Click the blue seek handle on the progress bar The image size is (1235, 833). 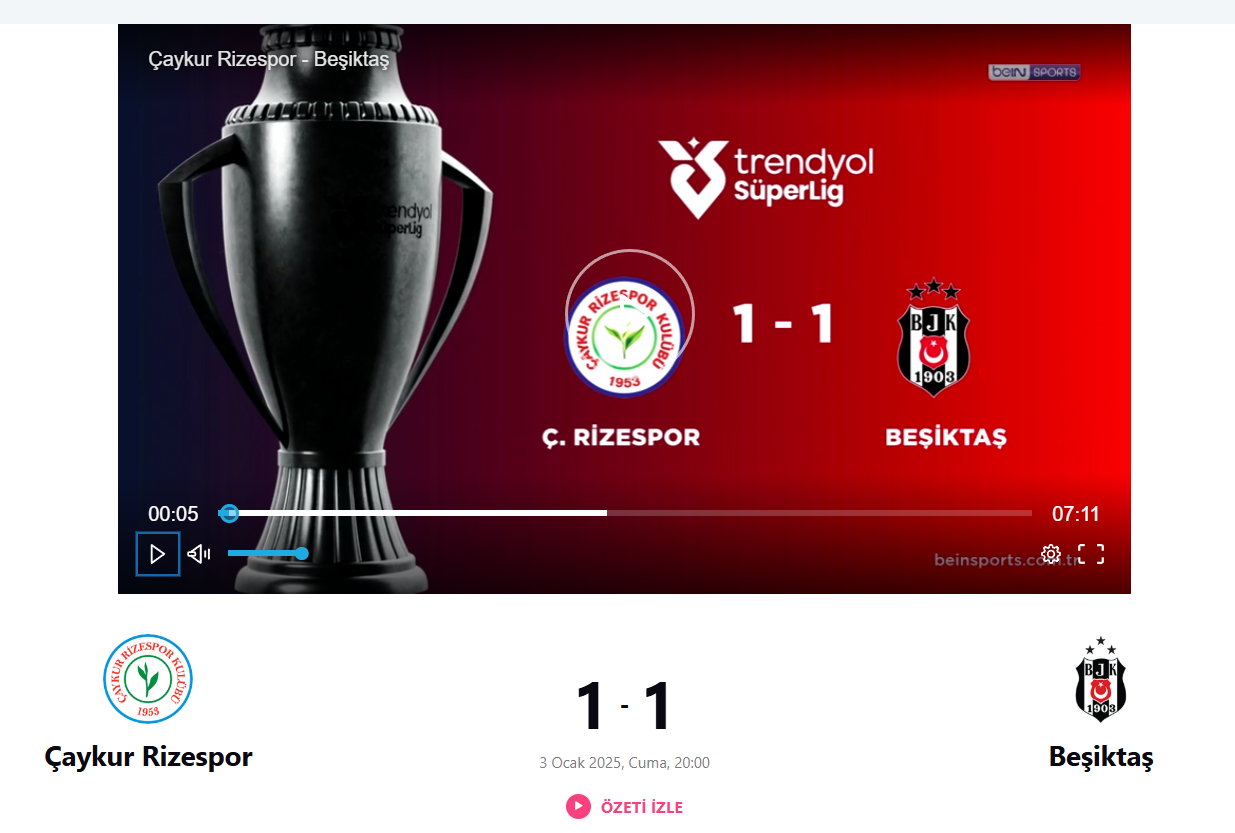229,513
